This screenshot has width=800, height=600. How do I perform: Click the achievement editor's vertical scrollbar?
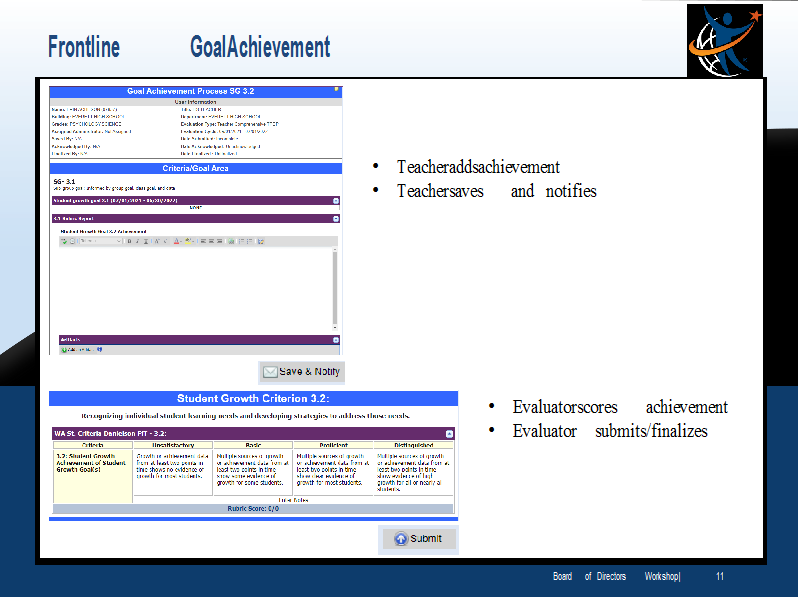pyautogui.click(x=335, y=290)
